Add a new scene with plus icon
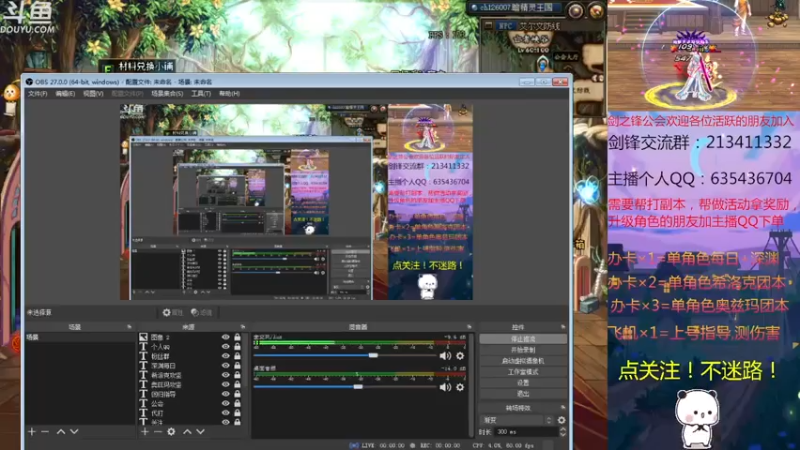800x450 pixels. (32, 432)
